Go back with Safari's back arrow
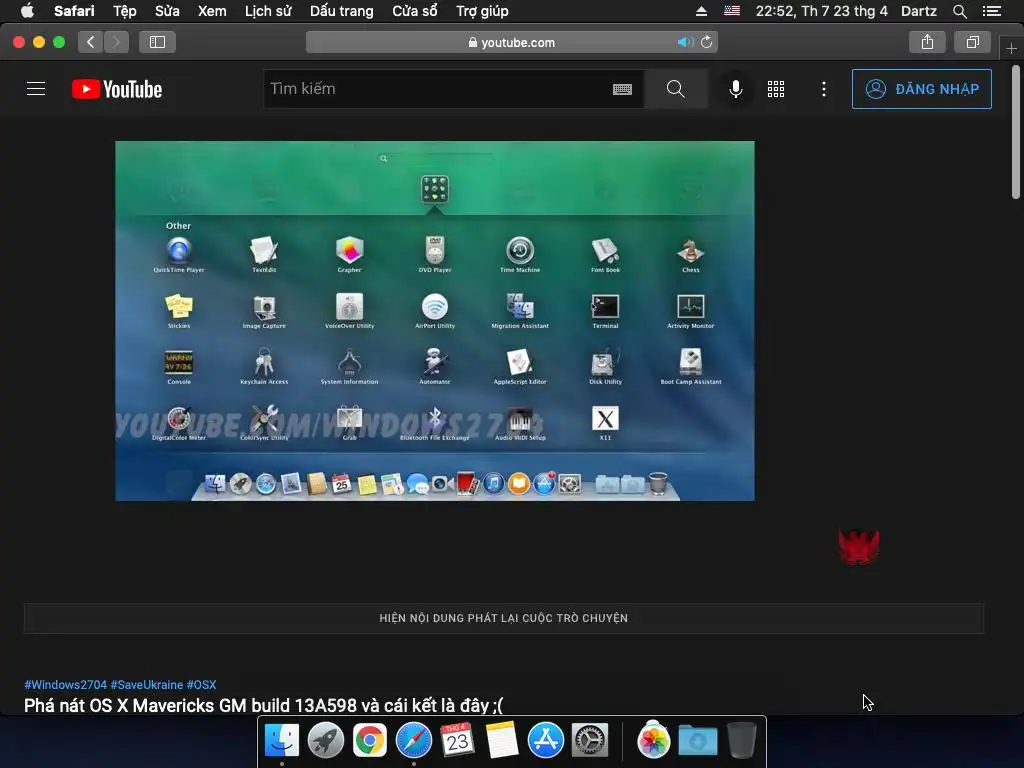Viewport: 1024px width, 768px height. tap(91, 42)
